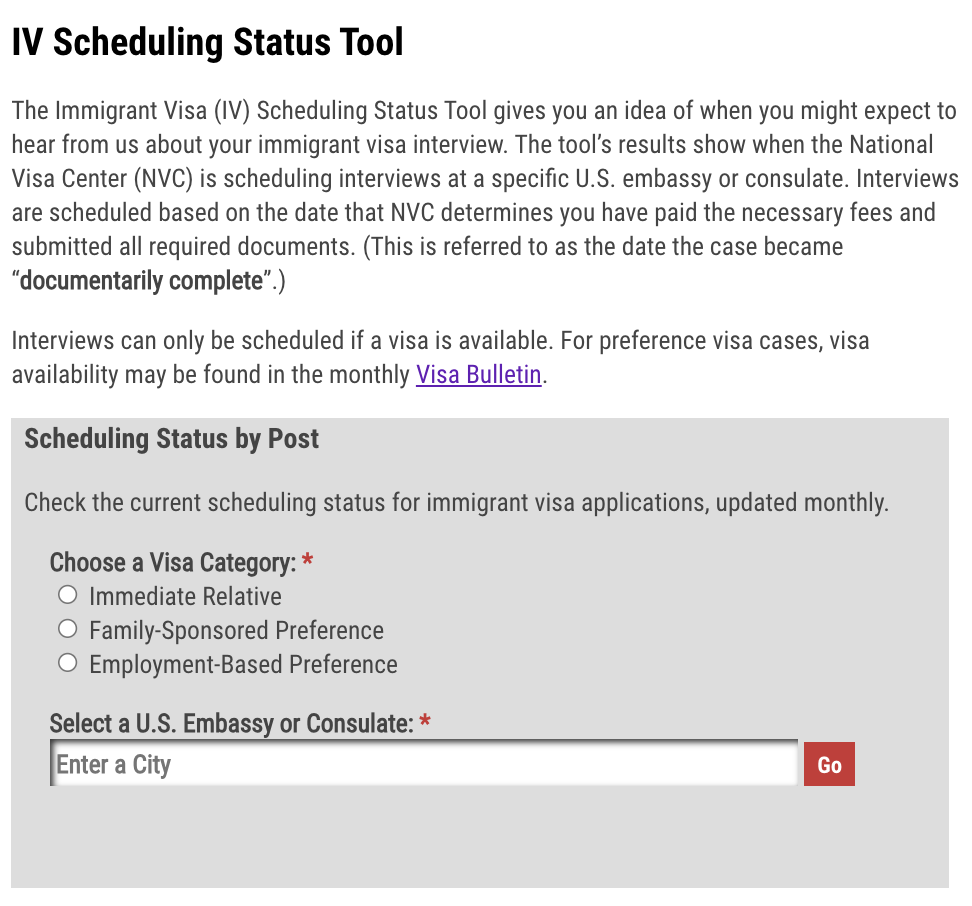Click the IV Scheduling Status Tool heading
Image resolution: width=972 pixels, height=906 pixels.
pyautogui.click(x=207, y=43)
